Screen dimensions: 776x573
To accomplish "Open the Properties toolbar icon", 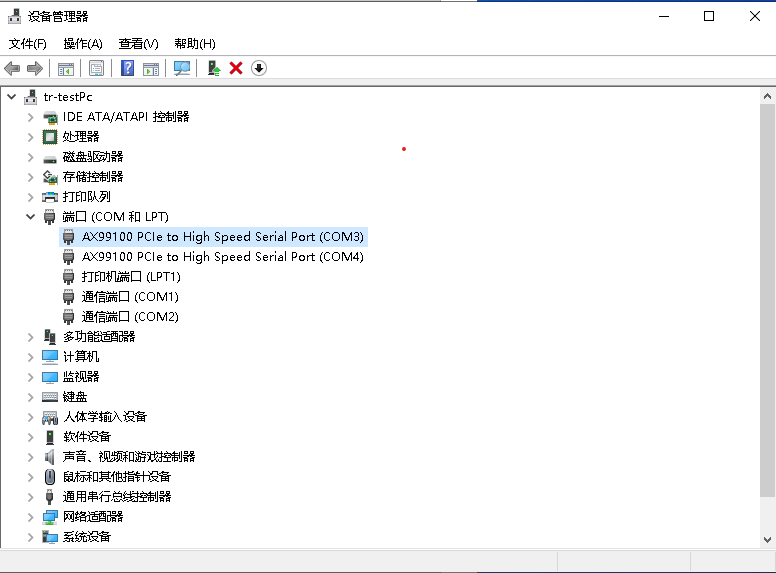I will coord(96,68).
